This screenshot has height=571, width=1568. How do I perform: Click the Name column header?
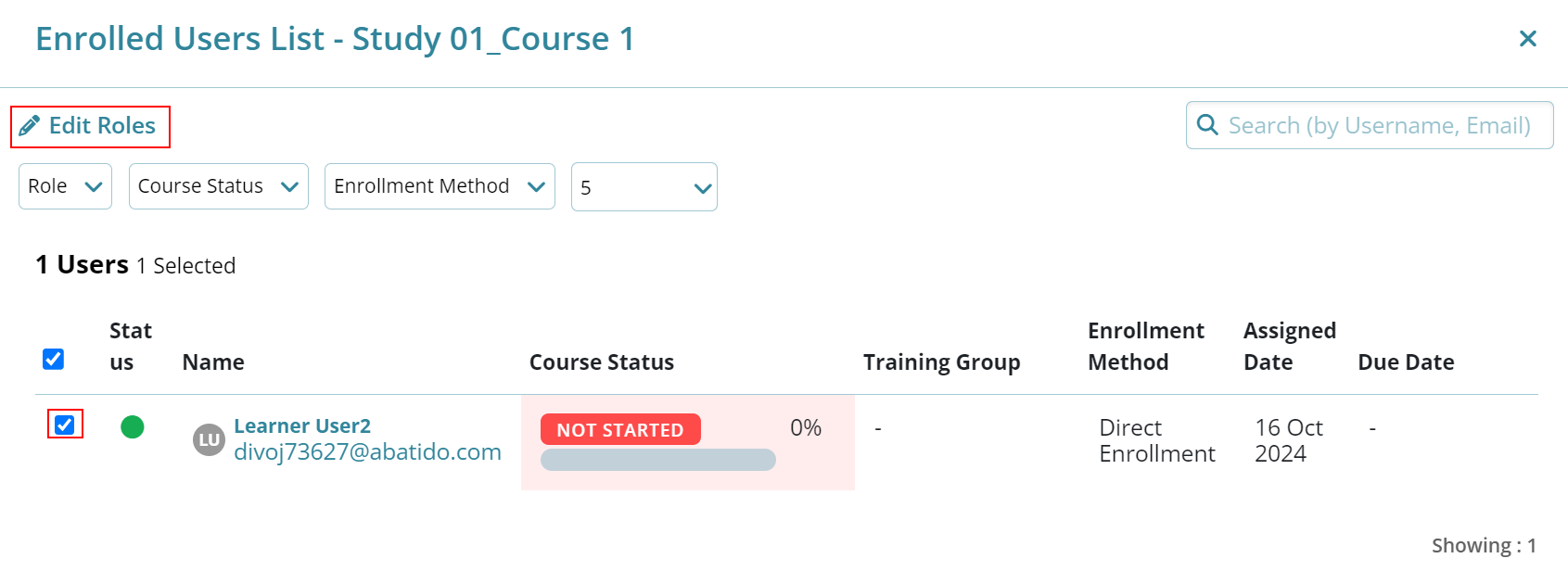[x=213, y=362]
